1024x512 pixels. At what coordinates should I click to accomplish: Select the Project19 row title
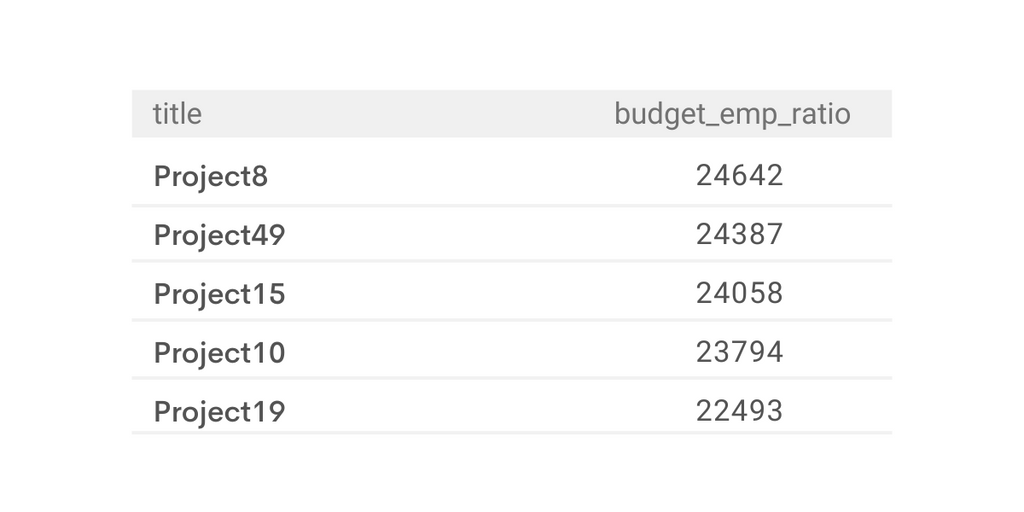pyautogui.click(x=219, y=411)
